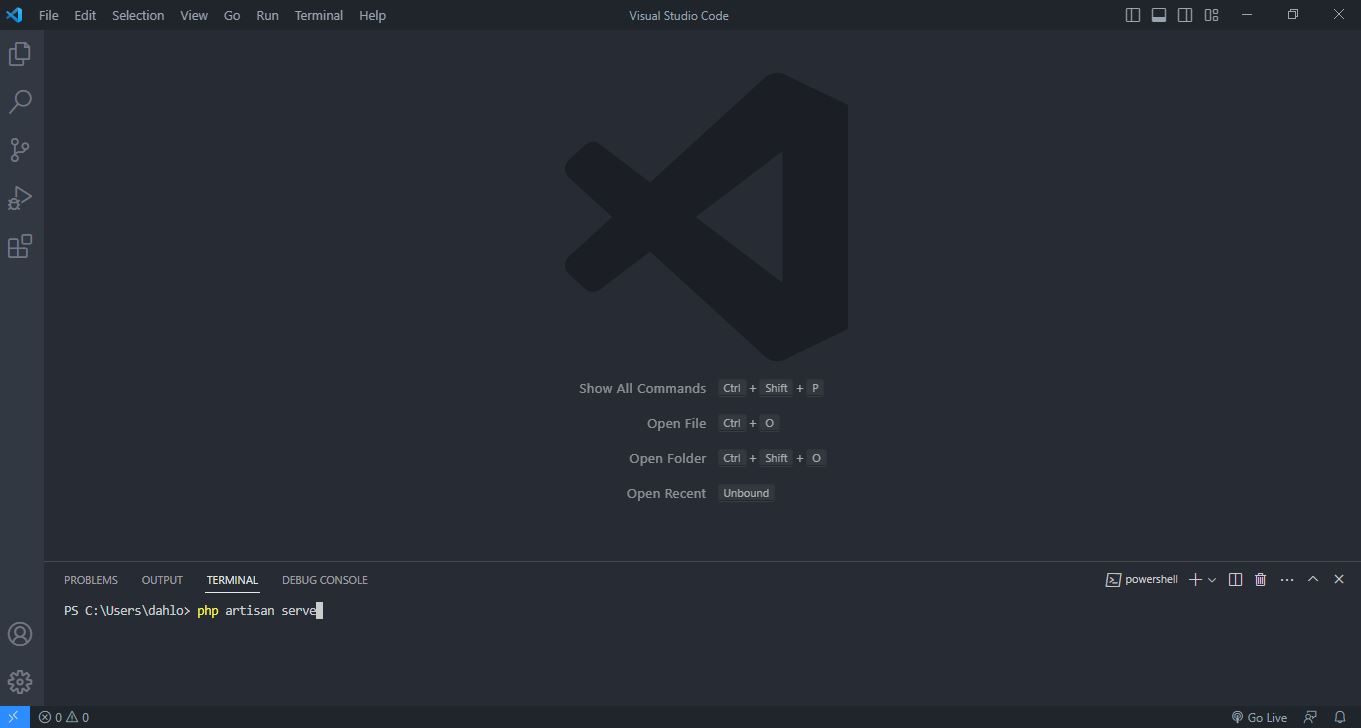1361x728 pixels.
Task: Open the Explorer view in activity bar
Action: tap(20, 54)
